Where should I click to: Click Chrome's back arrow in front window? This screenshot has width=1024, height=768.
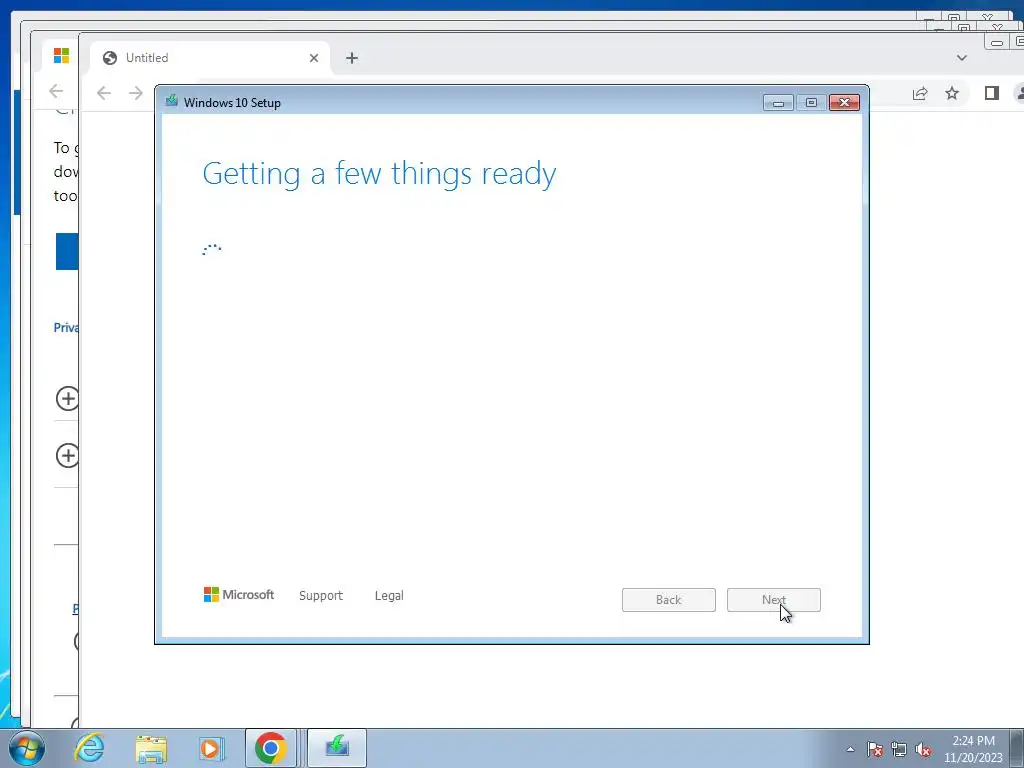[104, 93]
